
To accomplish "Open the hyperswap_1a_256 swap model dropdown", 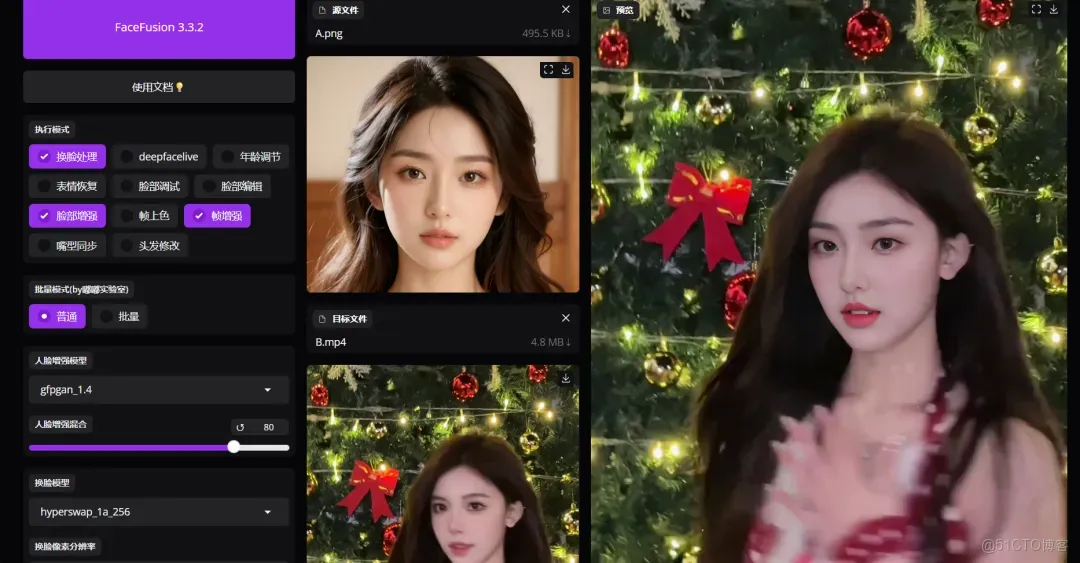I will [159, 512].
